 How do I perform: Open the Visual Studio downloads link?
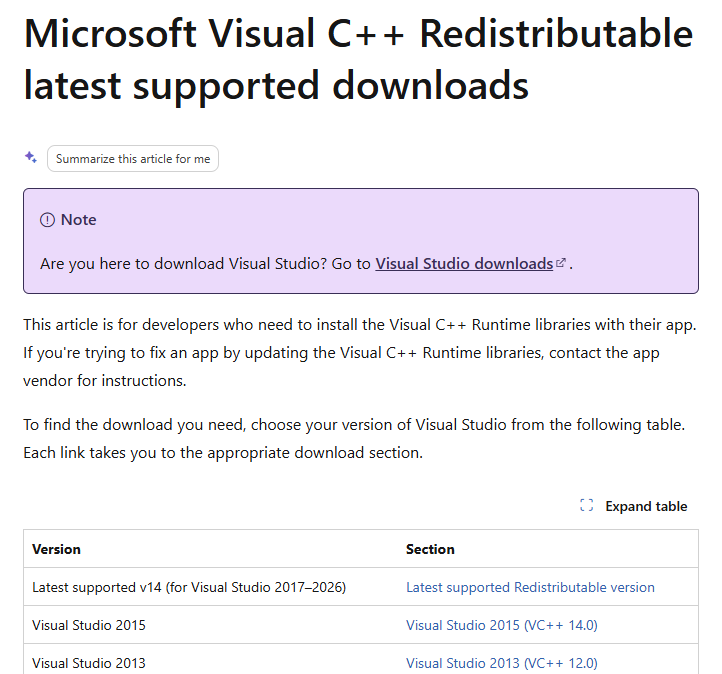coord(464,264)
